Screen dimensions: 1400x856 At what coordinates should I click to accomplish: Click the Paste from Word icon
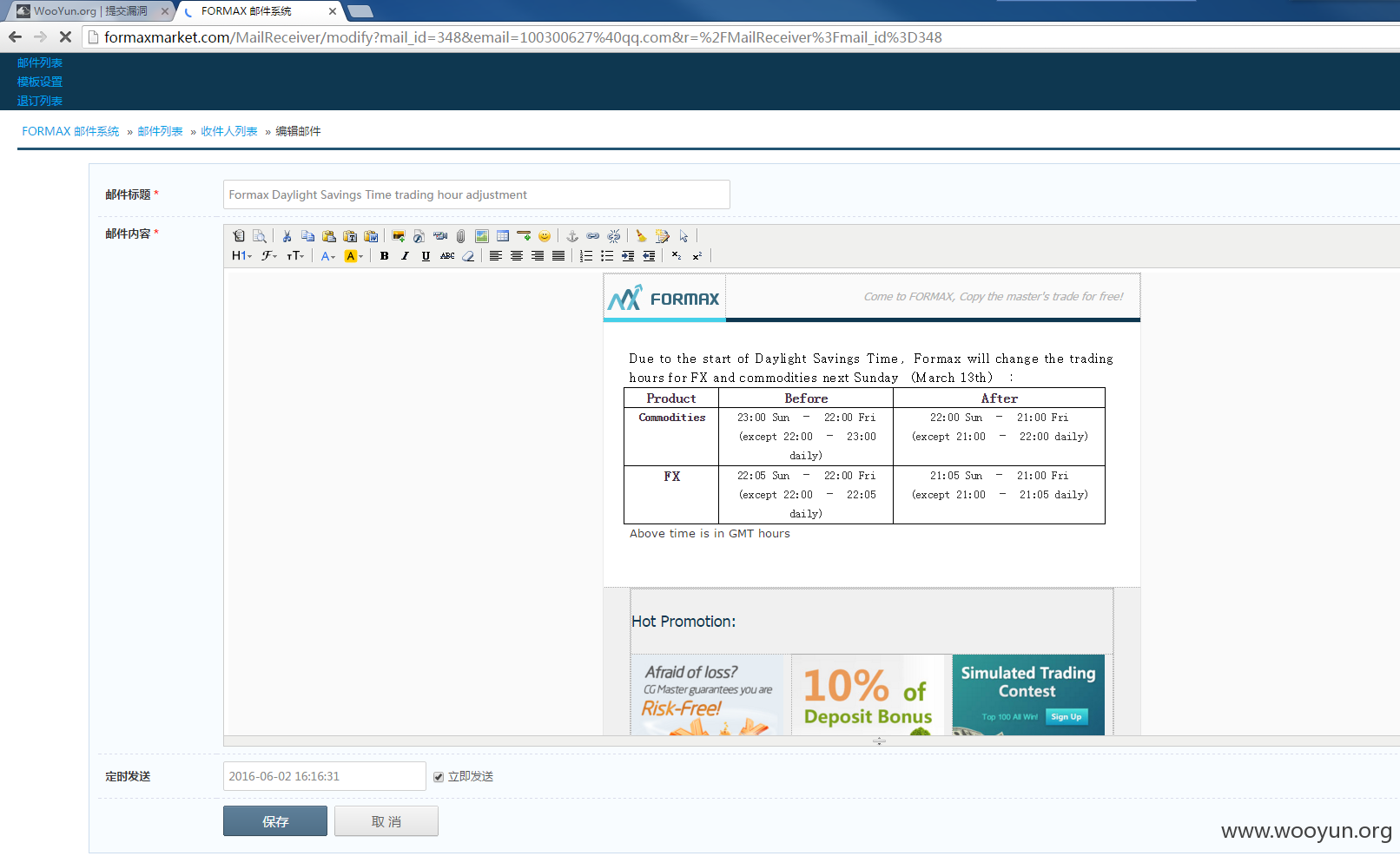pos(371,236)
